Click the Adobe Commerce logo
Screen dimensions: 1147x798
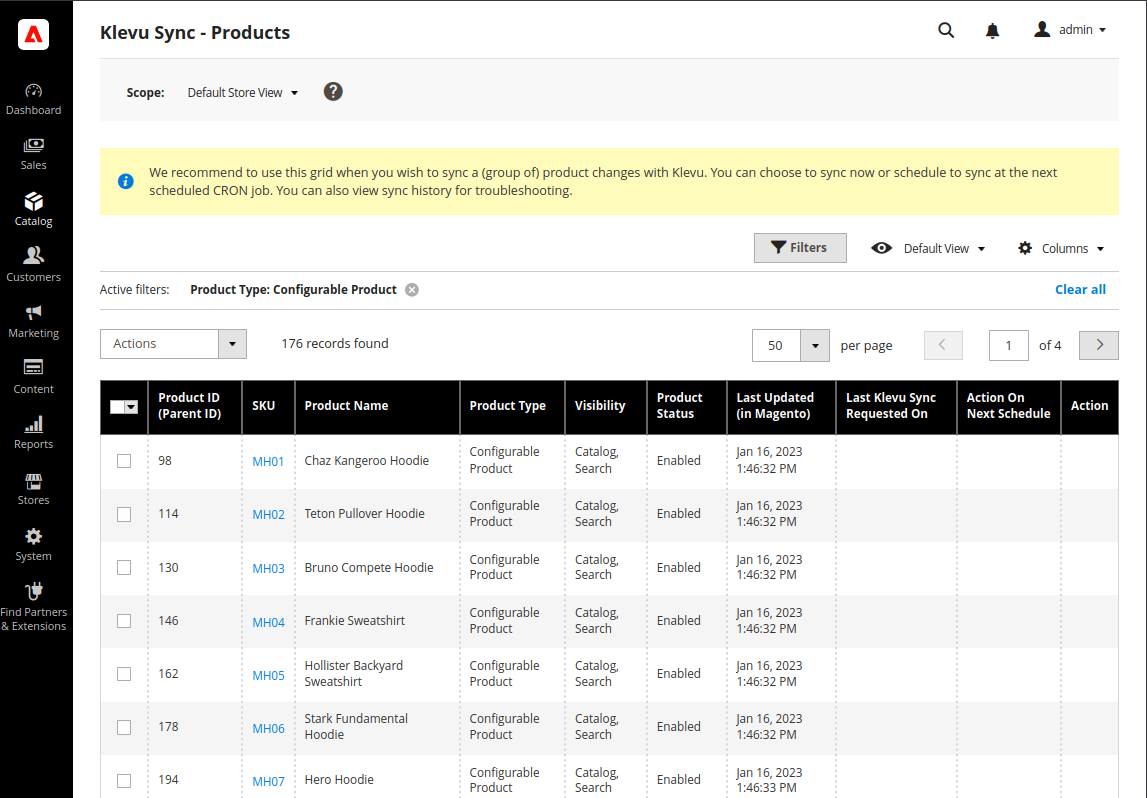point(34,34)
